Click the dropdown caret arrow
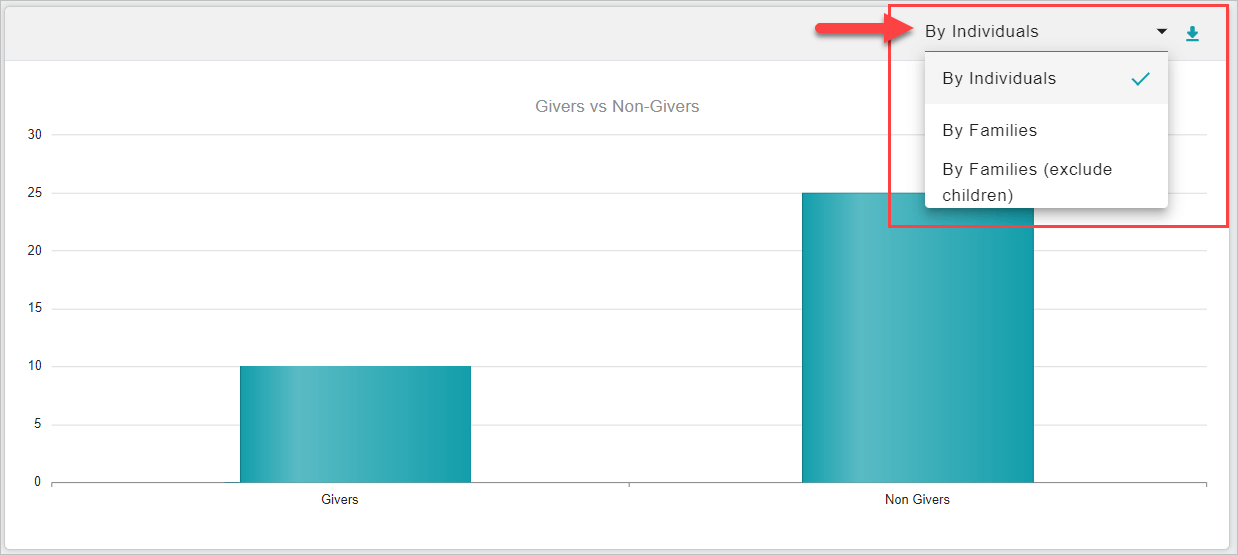 point(1162,32)
